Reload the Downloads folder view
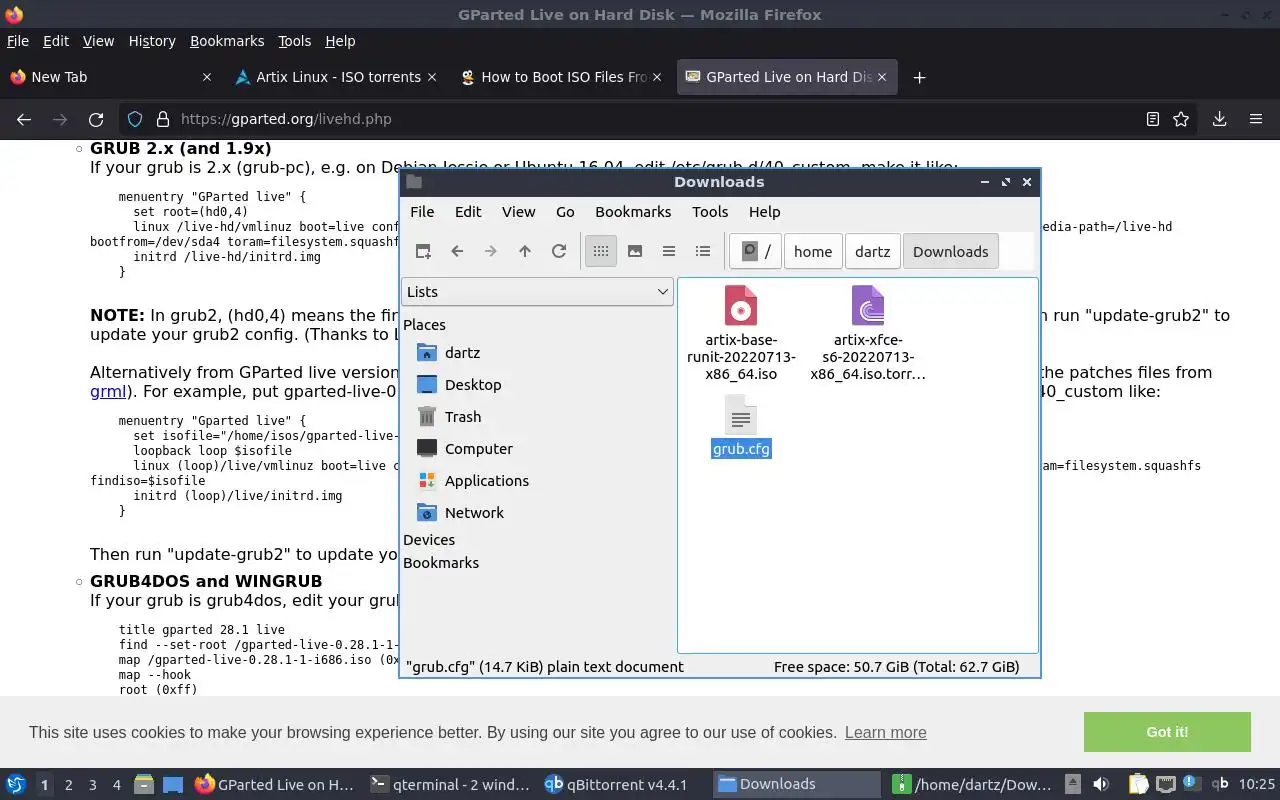 559,251
